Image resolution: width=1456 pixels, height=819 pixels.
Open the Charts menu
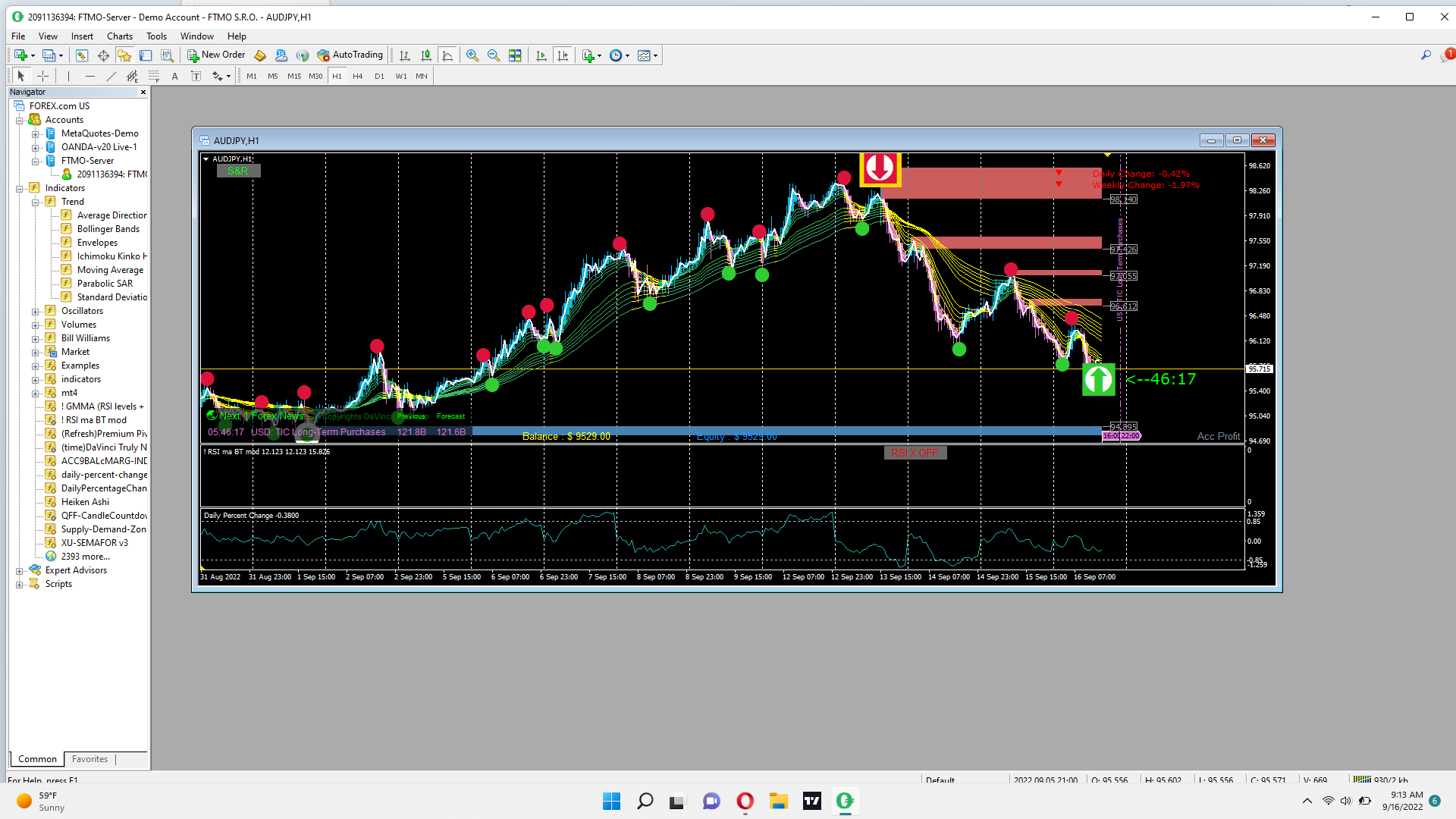[x=119, y=36]
